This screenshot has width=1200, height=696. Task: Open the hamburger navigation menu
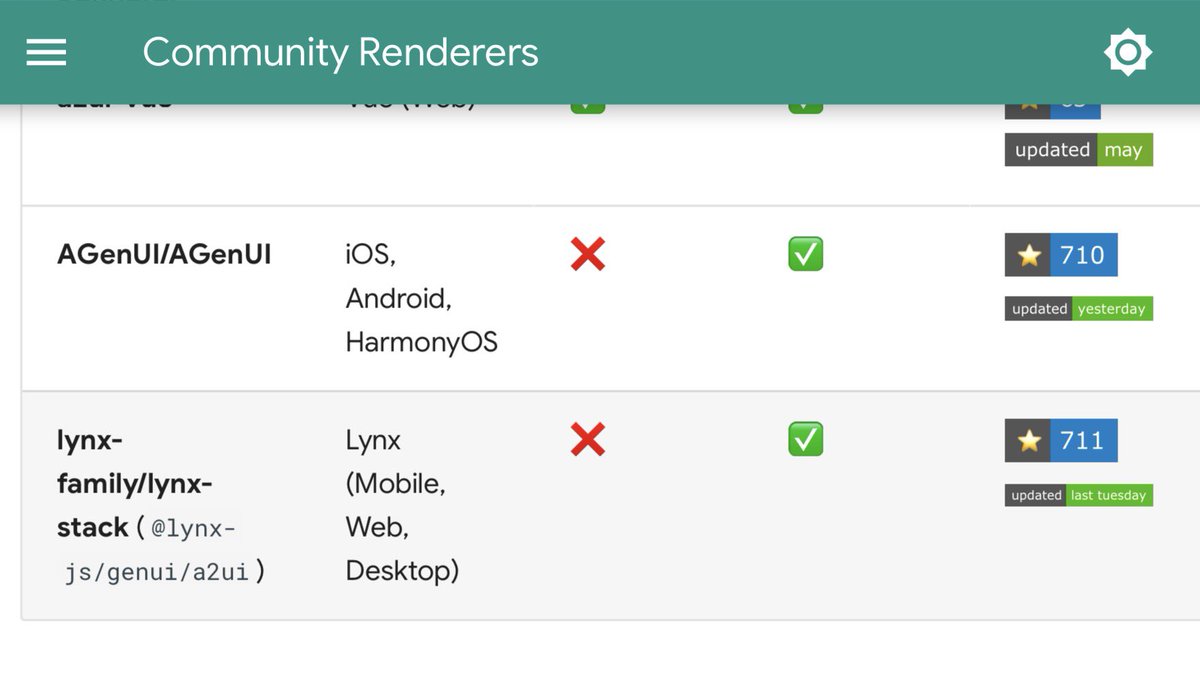[46, 52]
